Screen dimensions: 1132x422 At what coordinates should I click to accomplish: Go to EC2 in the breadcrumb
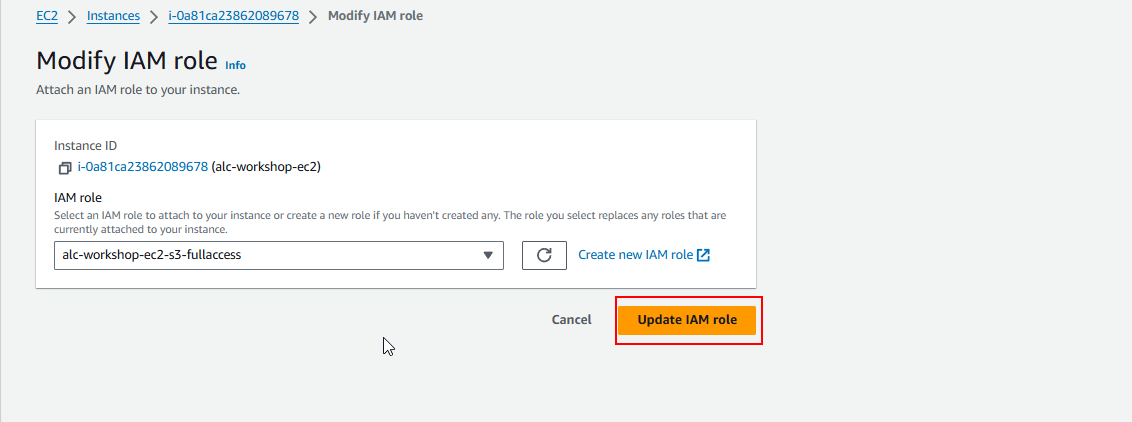46,16
